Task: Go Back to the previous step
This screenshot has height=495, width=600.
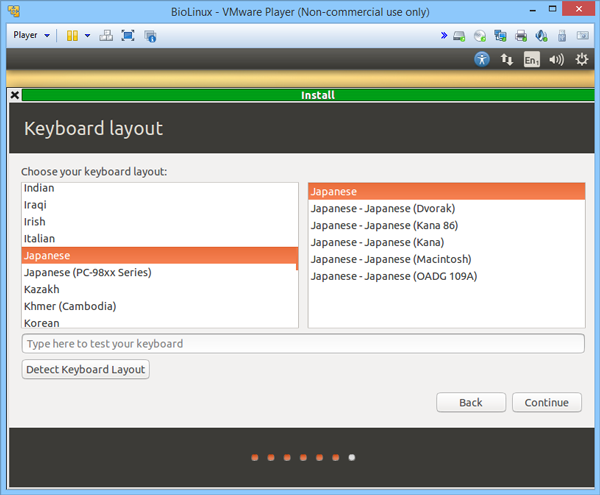Action: click(471, 402)
